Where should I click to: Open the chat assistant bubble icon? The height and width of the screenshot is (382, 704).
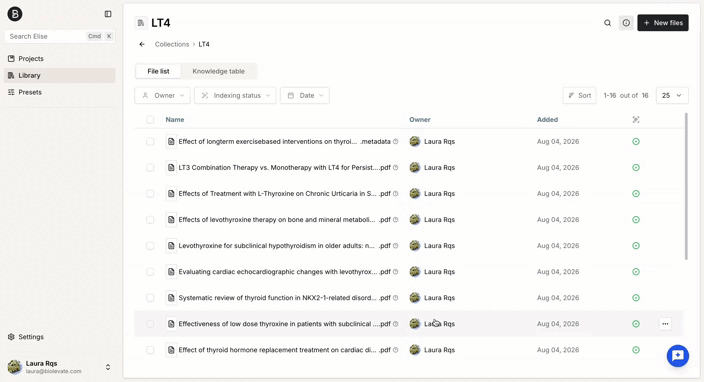point(678,356)
